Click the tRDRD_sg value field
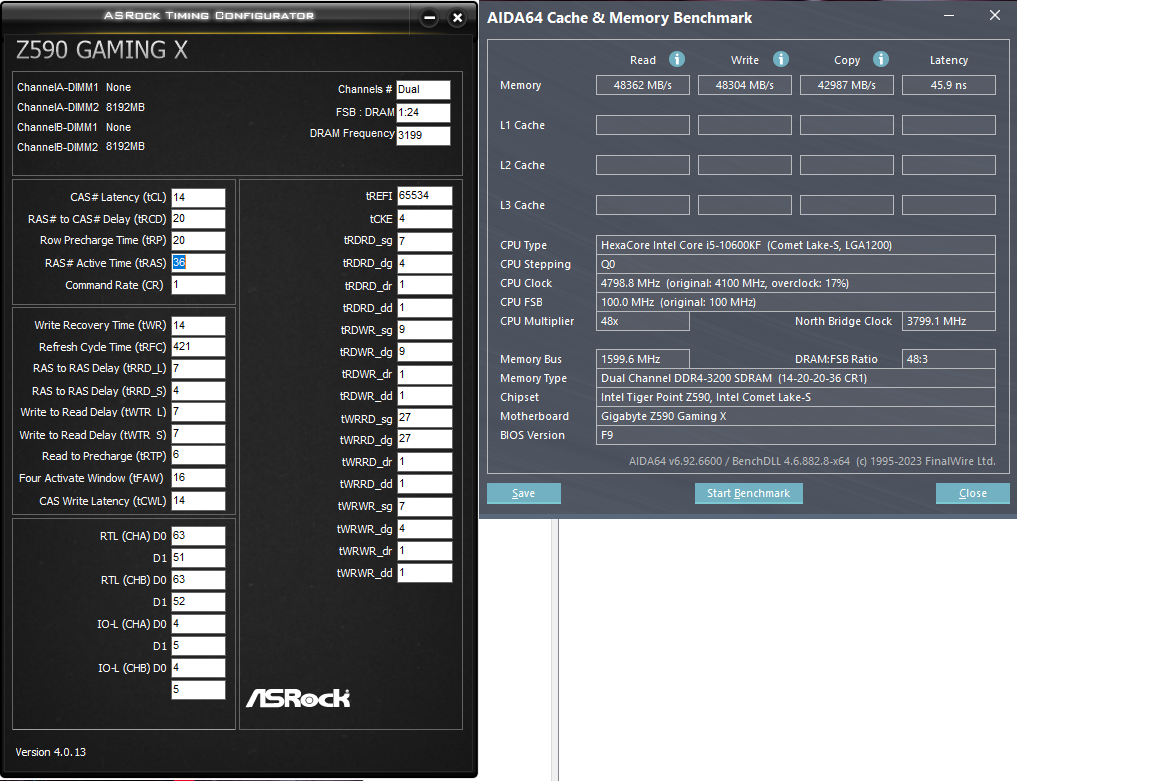The height and width of the screenshot is (781, 1152). (x=425, y=241)
